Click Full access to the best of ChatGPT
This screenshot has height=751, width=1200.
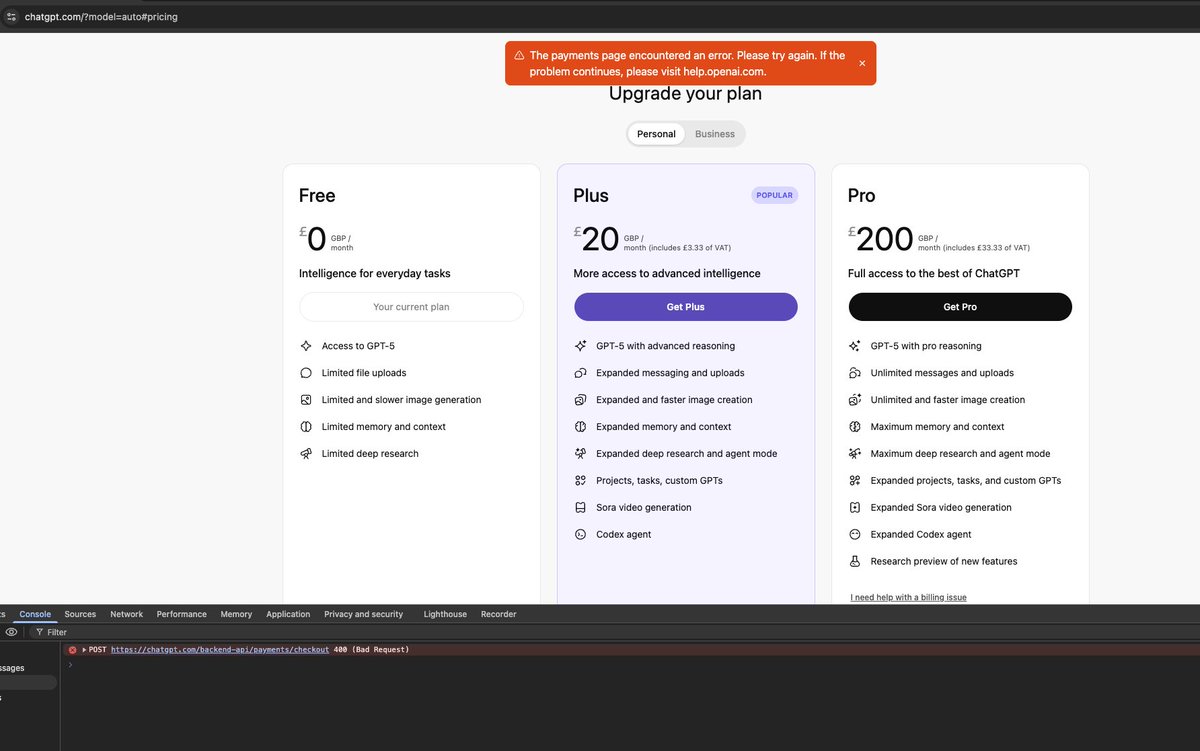coord(934,274)
